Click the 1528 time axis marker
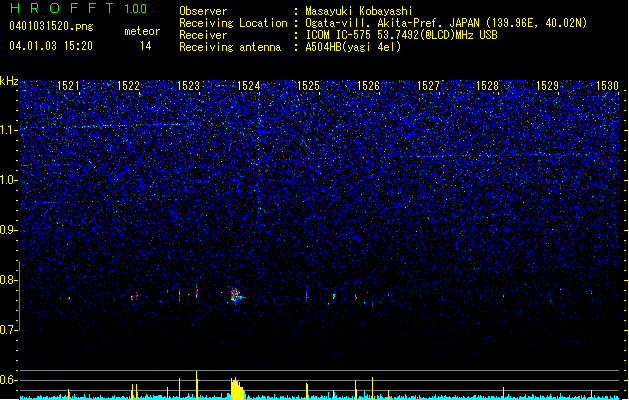The height and width of the screenshot is (400, 629). tap(487, 86)
